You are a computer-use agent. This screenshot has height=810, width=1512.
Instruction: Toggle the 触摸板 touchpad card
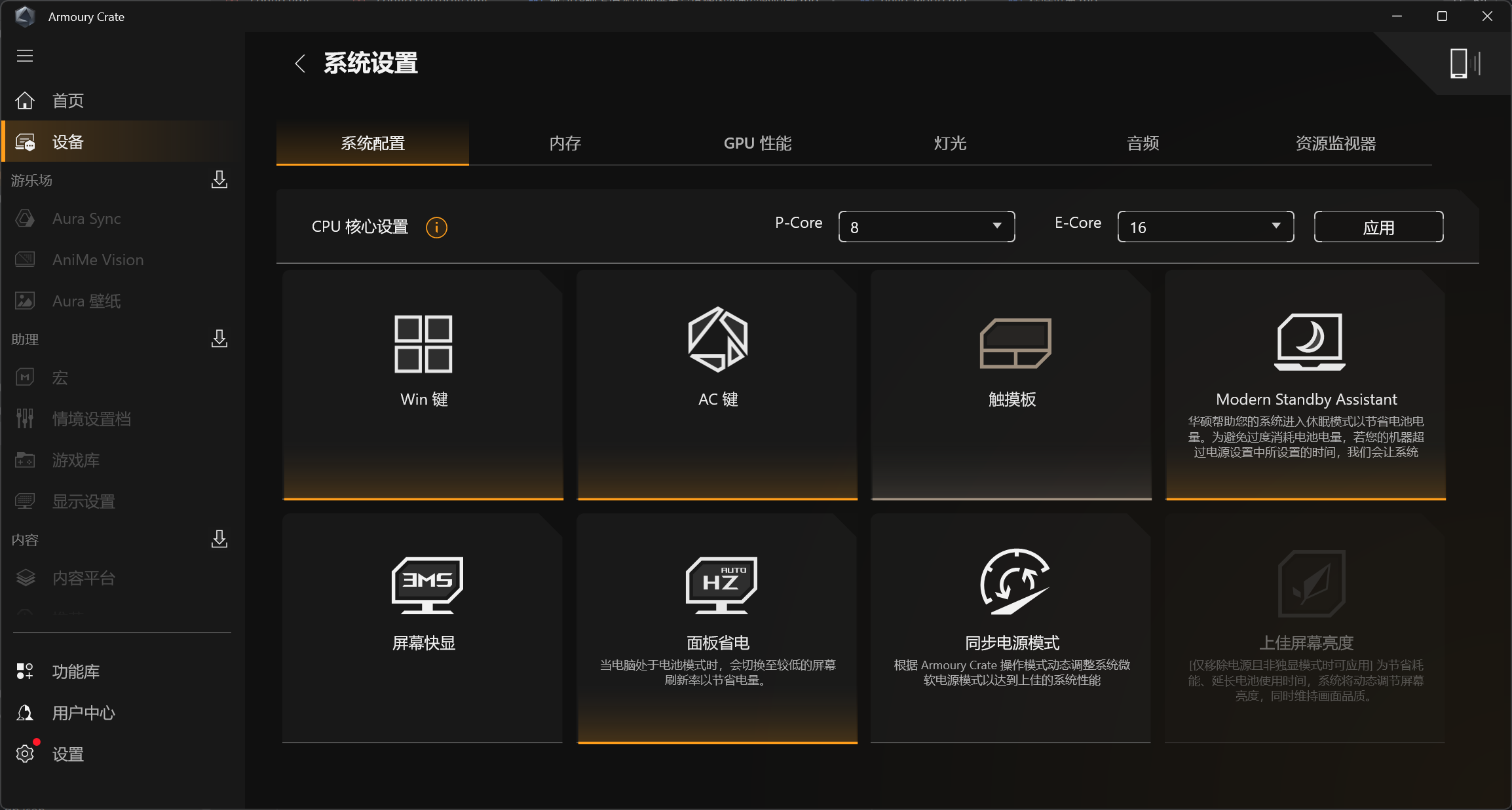(x=1011, y=386)
